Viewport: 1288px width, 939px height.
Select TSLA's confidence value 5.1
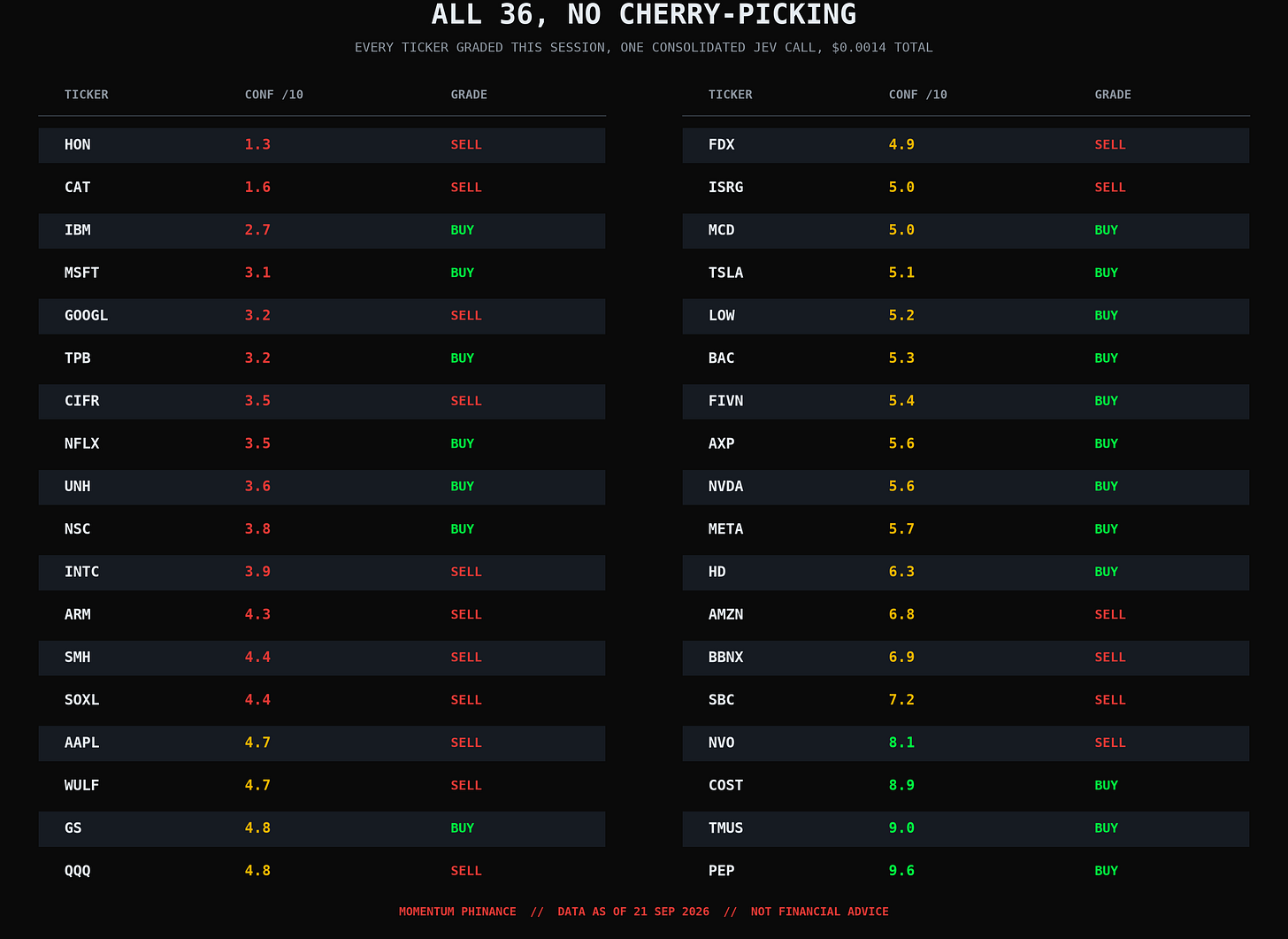point(901,273)
